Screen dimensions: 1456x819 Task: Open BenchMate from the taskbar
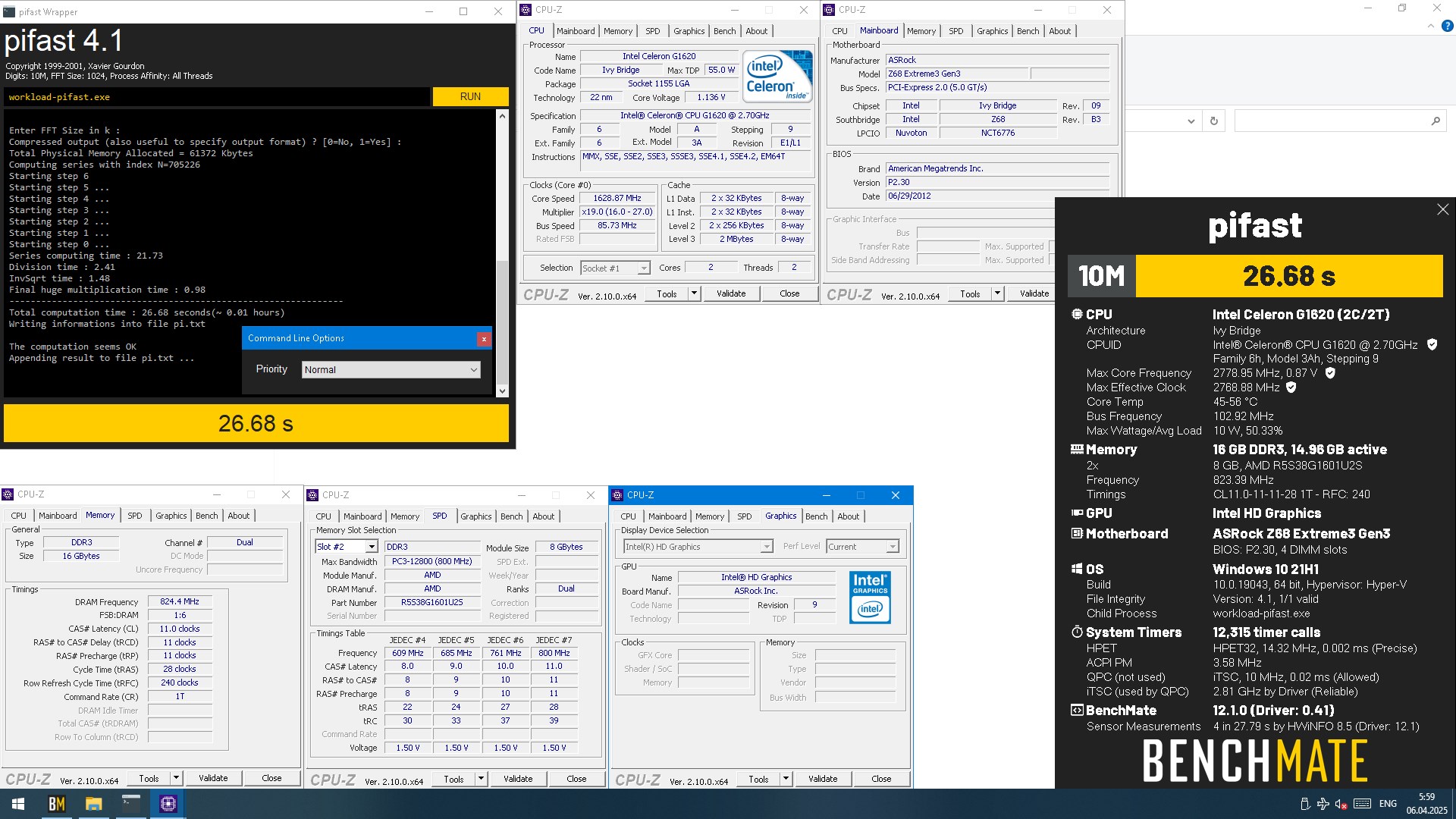(x=57, y=804)
